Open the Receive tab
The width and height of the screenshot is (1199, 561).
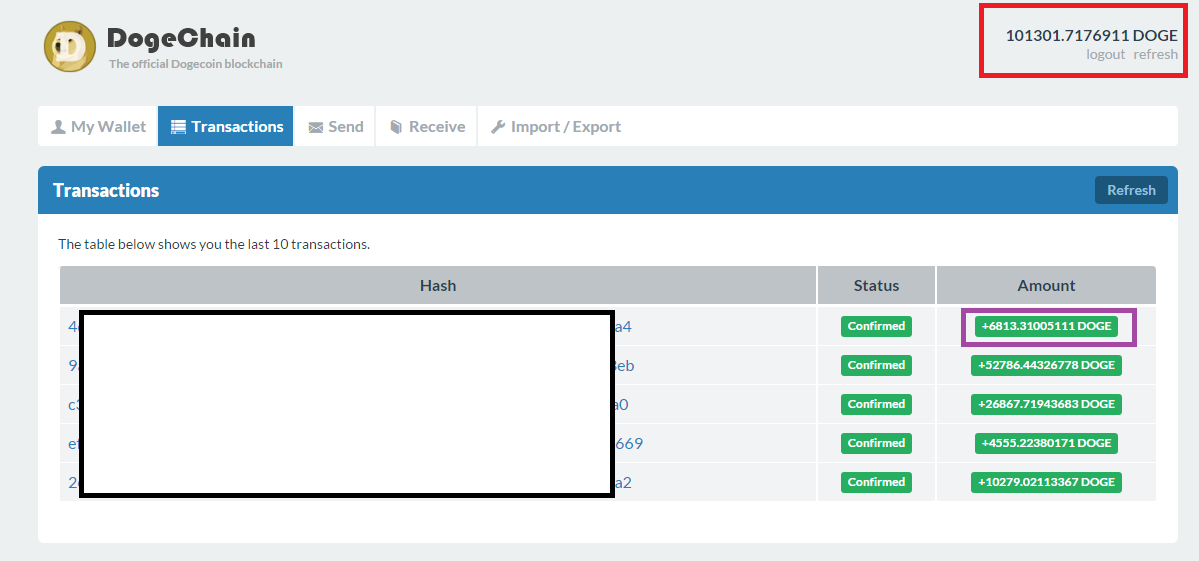tap(427, 127)
